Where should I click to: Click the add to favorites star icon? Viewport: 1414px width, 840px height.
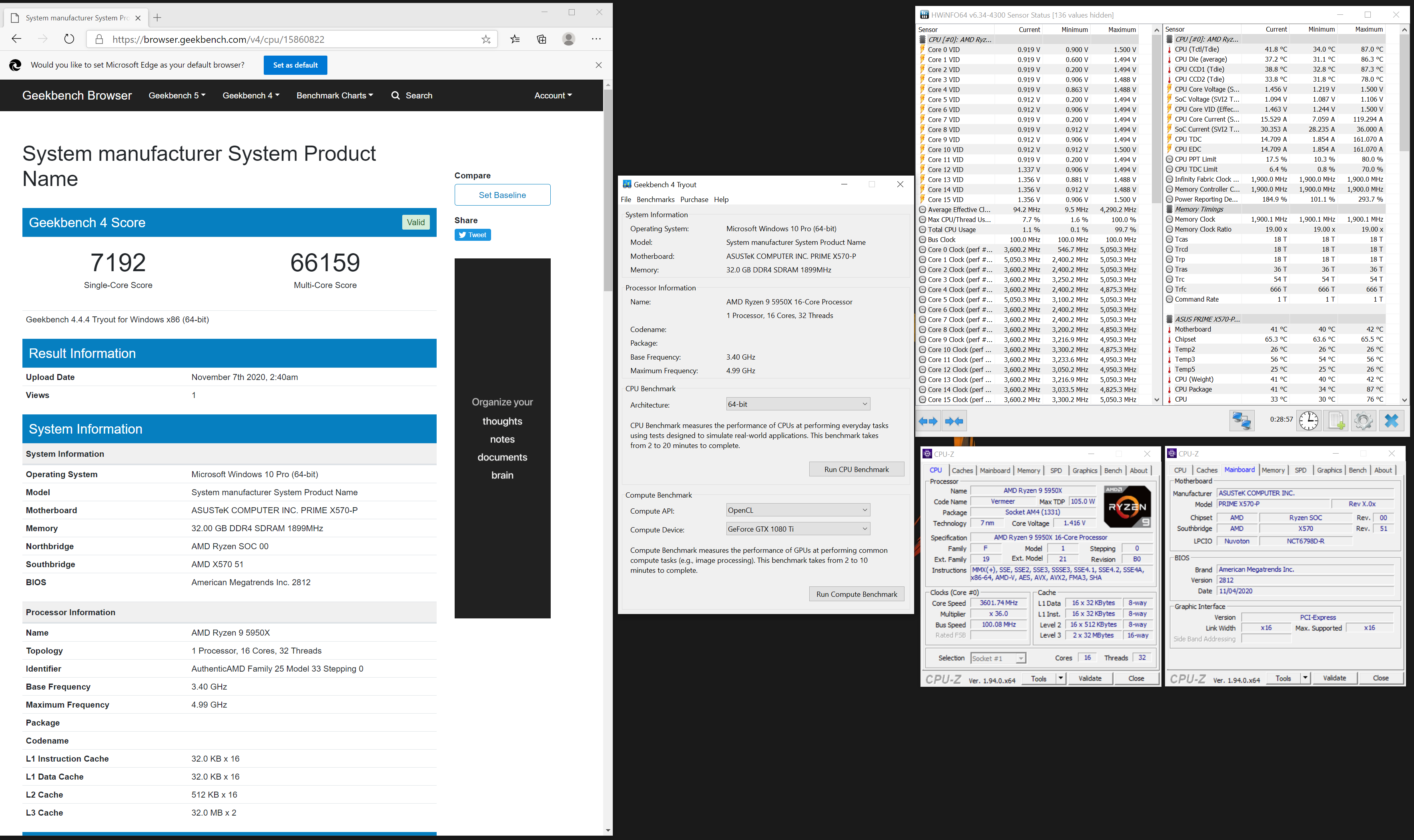[486, 39]
